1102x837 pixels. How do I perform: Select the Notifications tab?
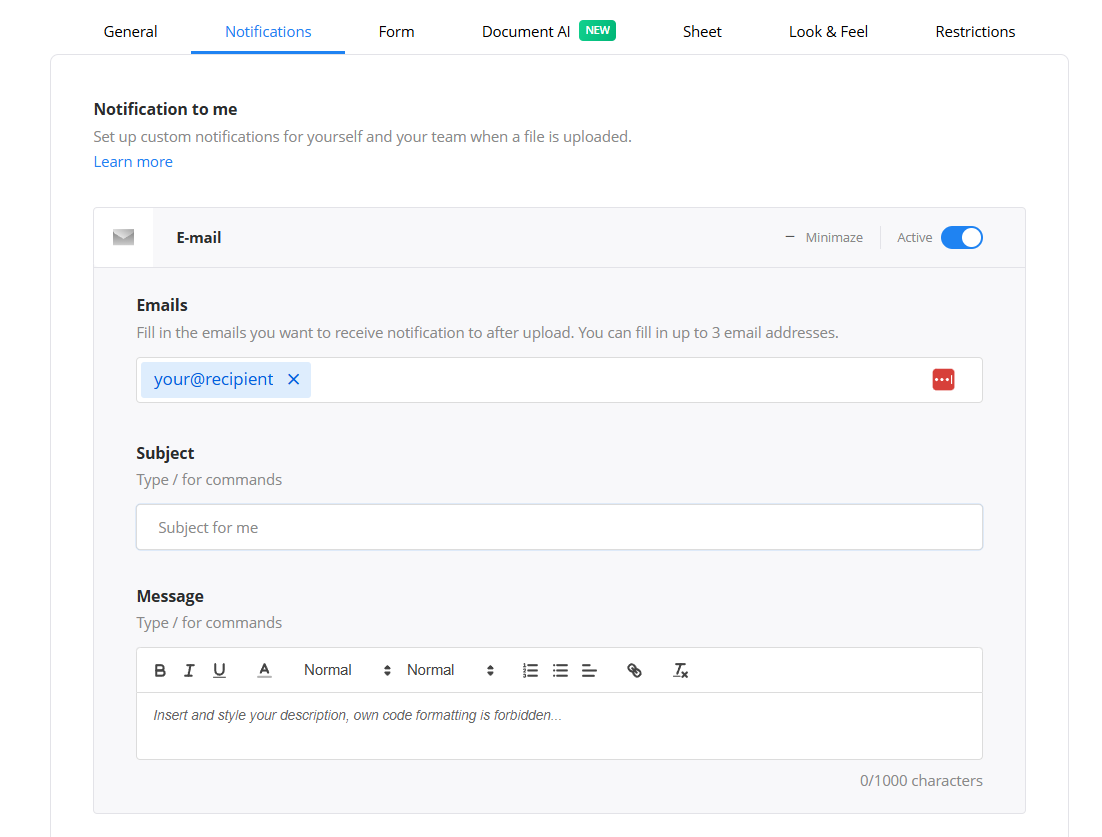(268, 32)
